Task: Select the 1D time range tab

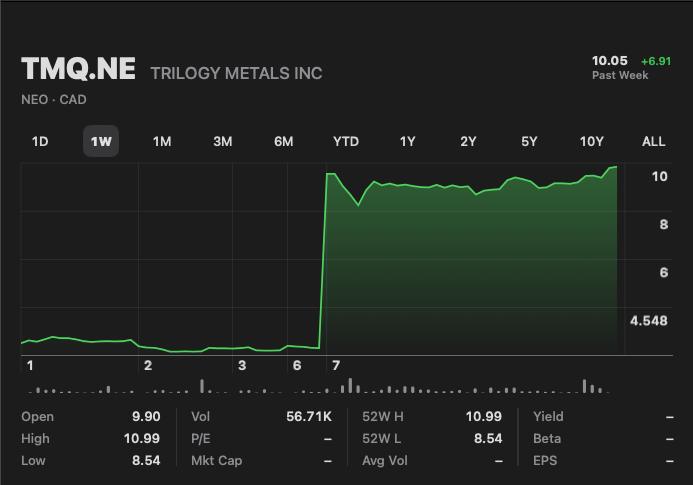Action: 40,141
